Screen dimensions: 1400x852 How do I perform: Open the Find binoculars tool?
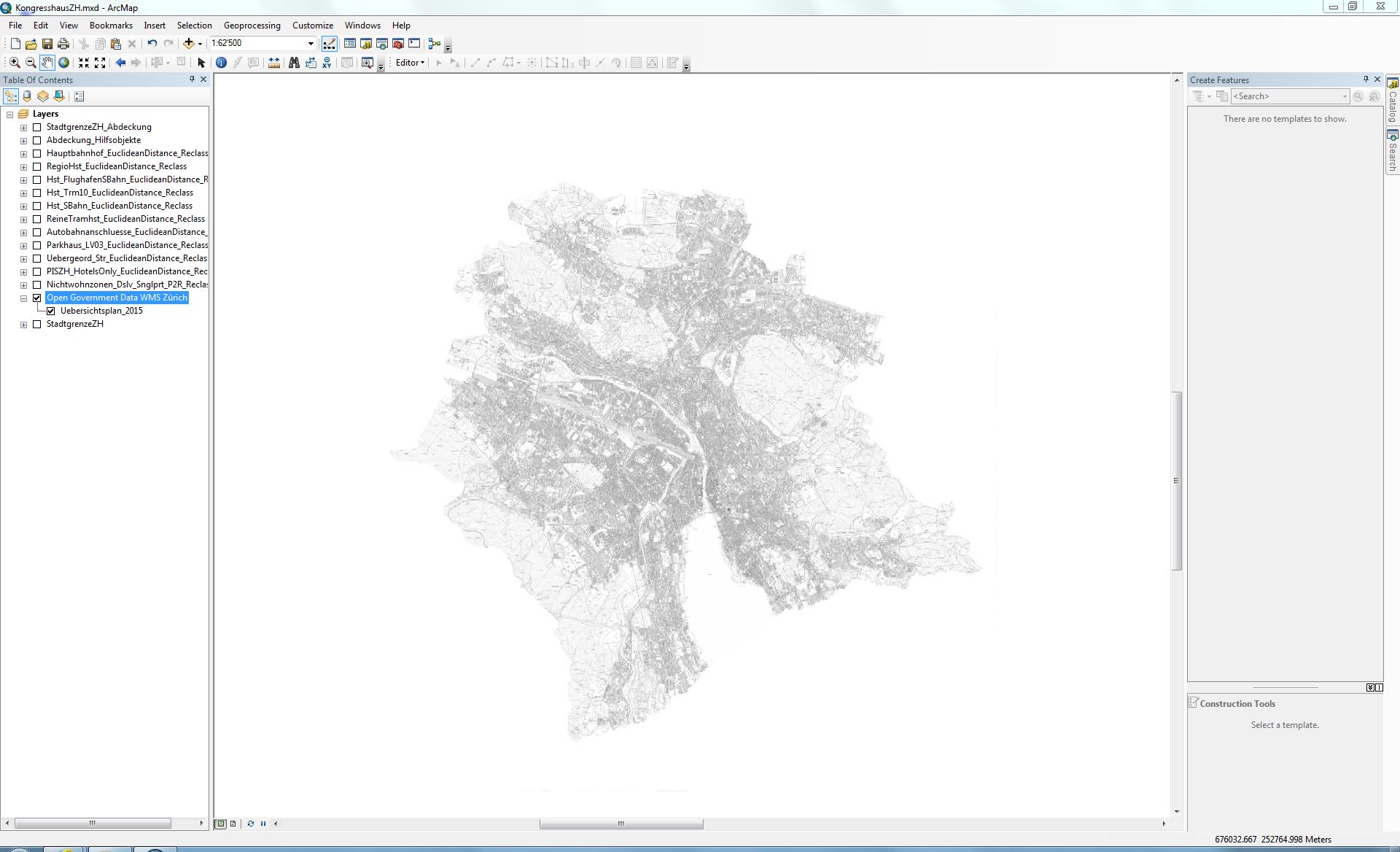[x=294, y=63]
